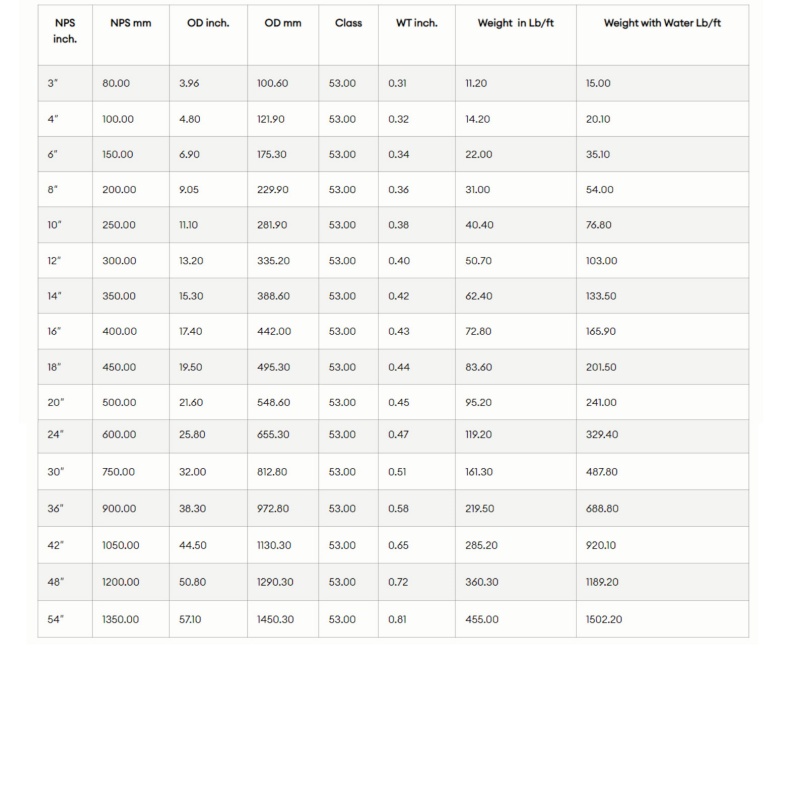Click the "Class" column header
This screenshot has width=800, height=800.
click(x=349, y=23)
